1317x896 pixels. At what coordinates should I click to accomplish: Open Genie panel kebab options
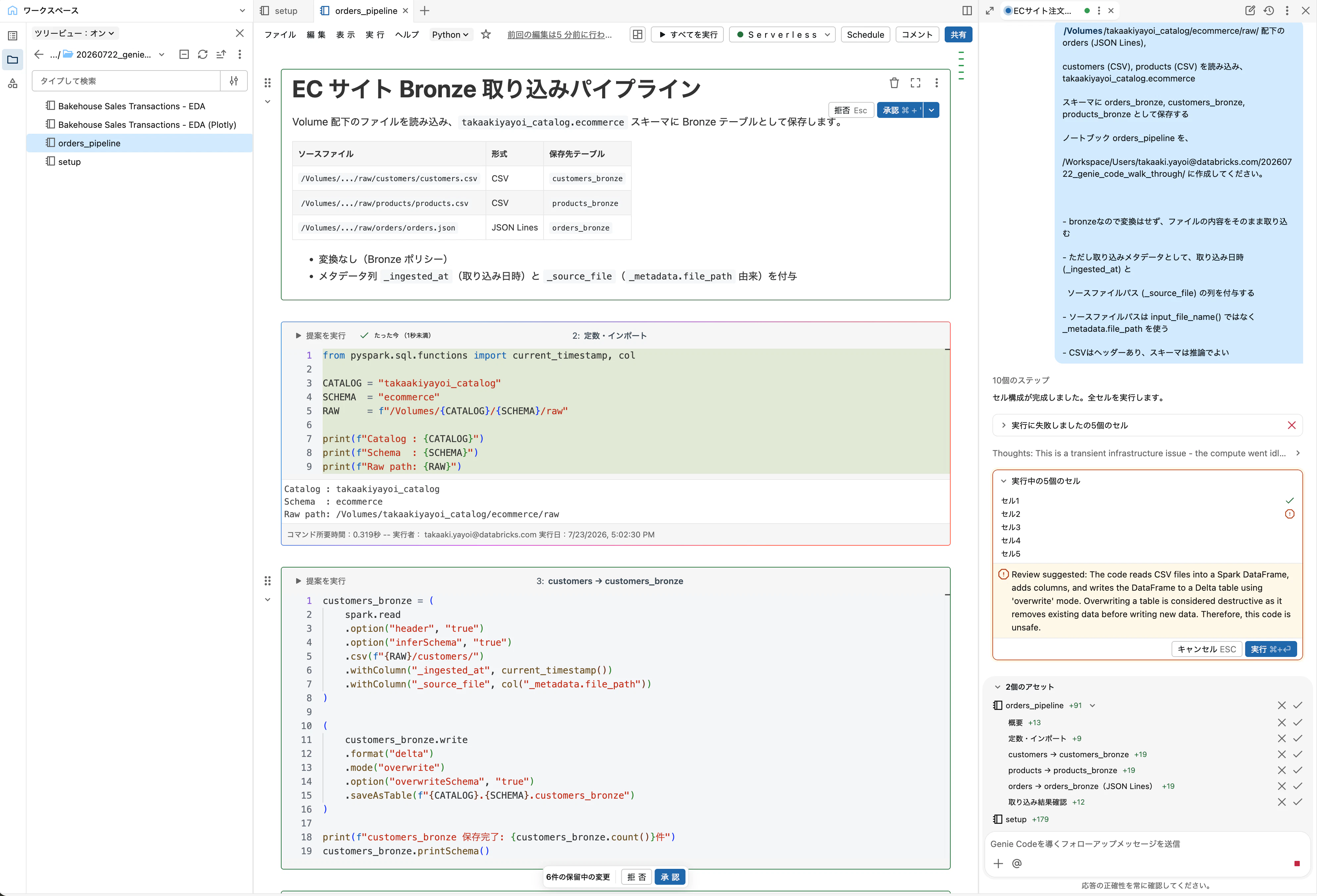pyautogui.click(x=1287, y=11)
